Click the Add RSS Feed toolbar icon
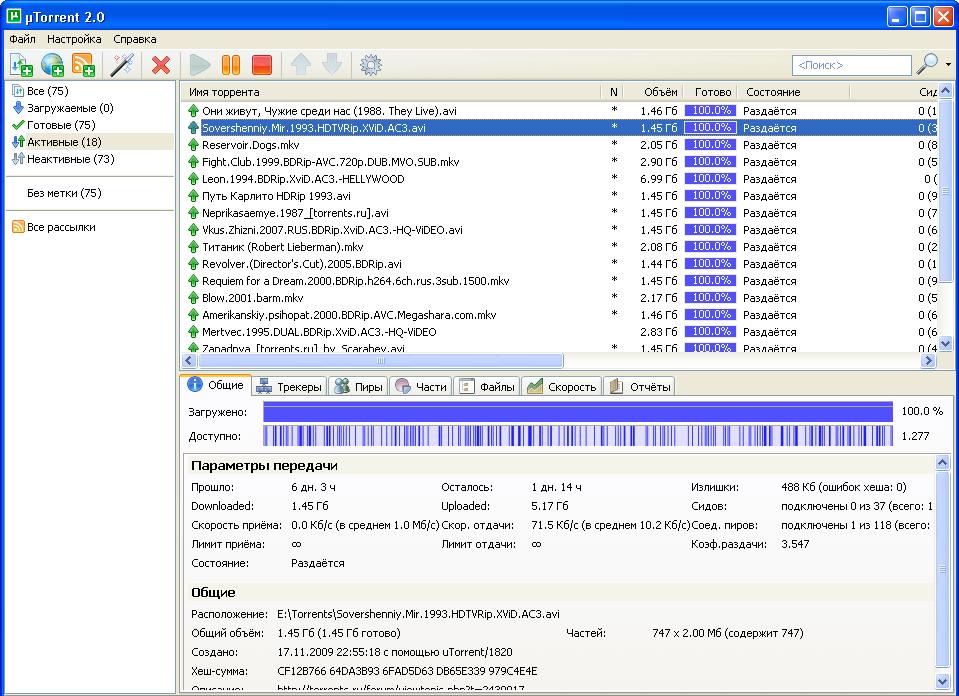959x696 pixels. (83, 65)
